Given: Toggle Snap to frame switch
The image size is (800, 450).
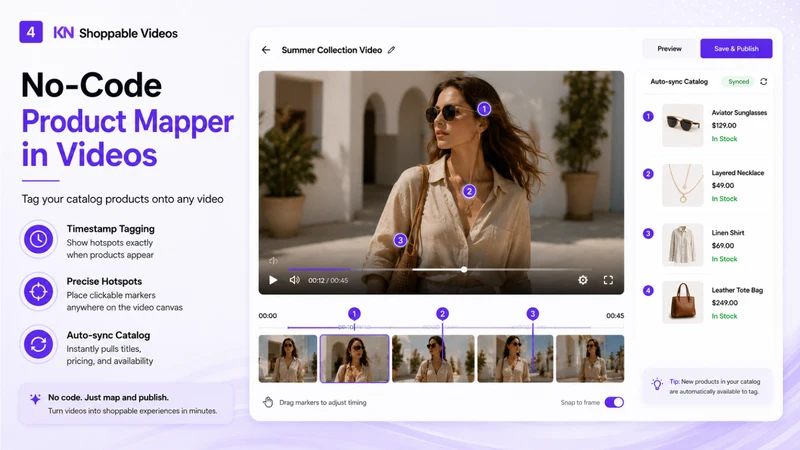Looking at the screenshot, I should (614, 402).
